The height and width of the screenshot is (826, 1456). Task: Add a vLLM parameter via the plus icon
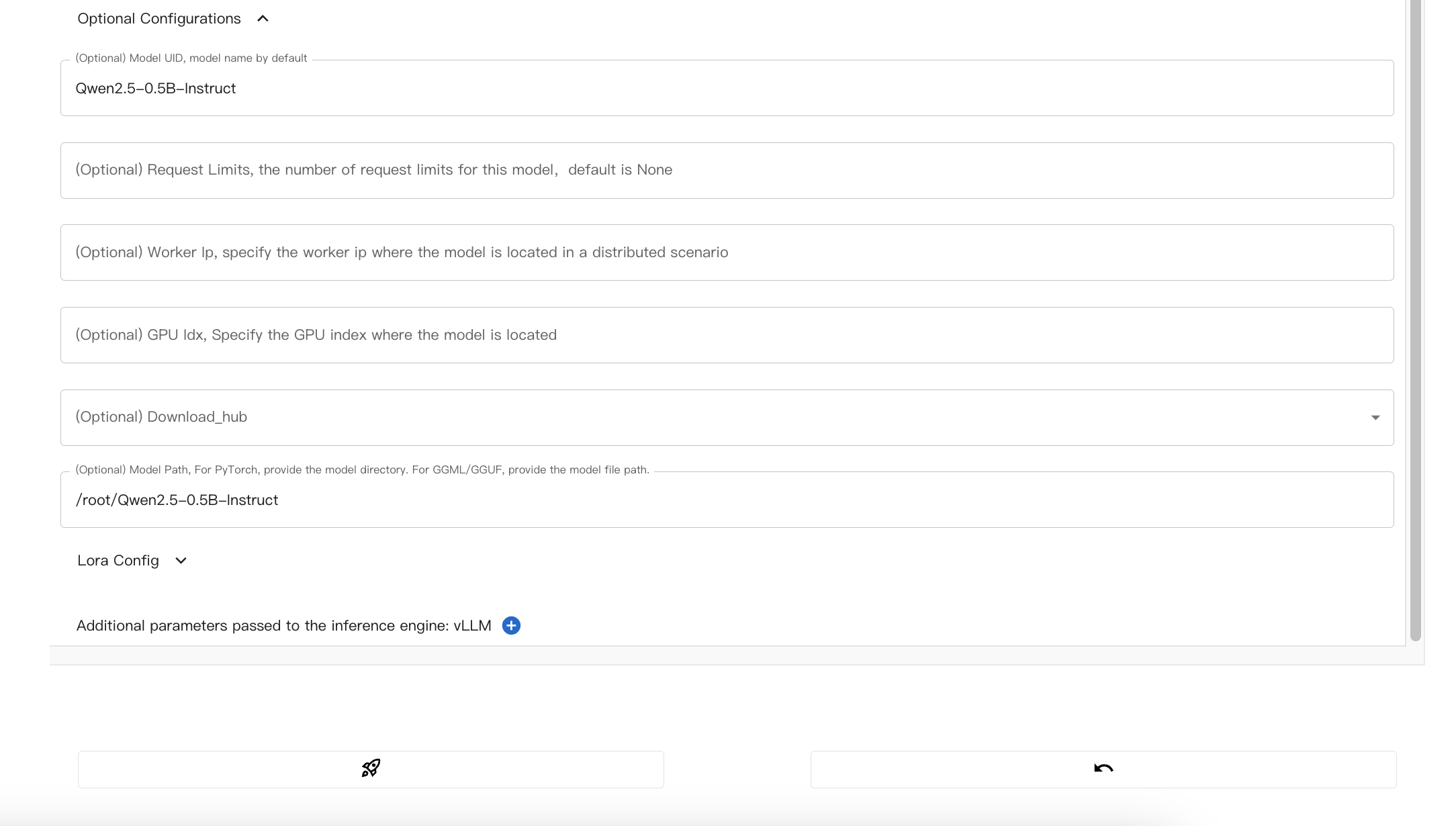coord(511,625)
